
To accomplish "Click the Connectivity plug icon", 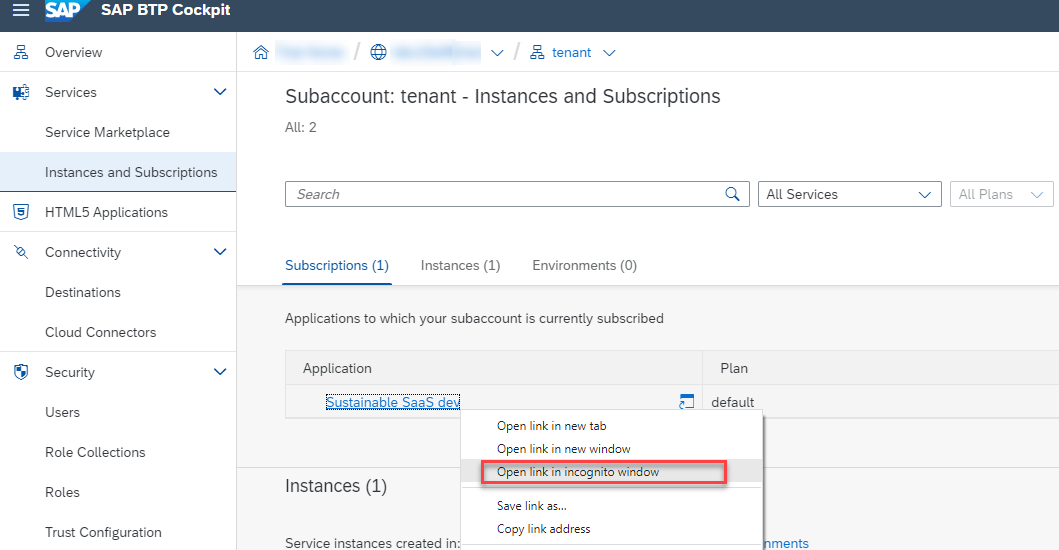I will click(21, 252).
